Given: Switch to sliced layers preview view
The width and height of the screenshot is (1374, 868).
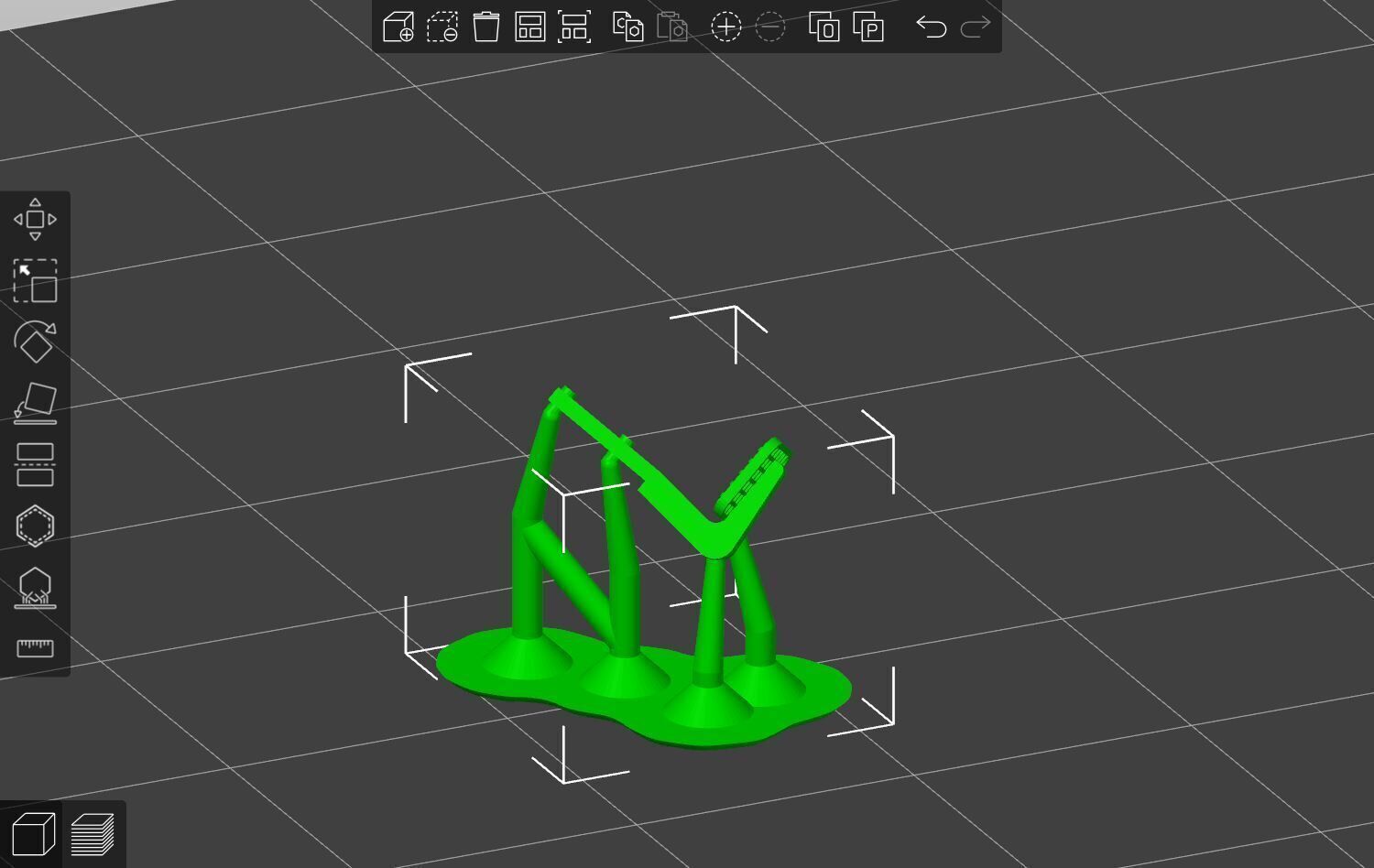Looking at the screenshot, I should coord(93,834).
